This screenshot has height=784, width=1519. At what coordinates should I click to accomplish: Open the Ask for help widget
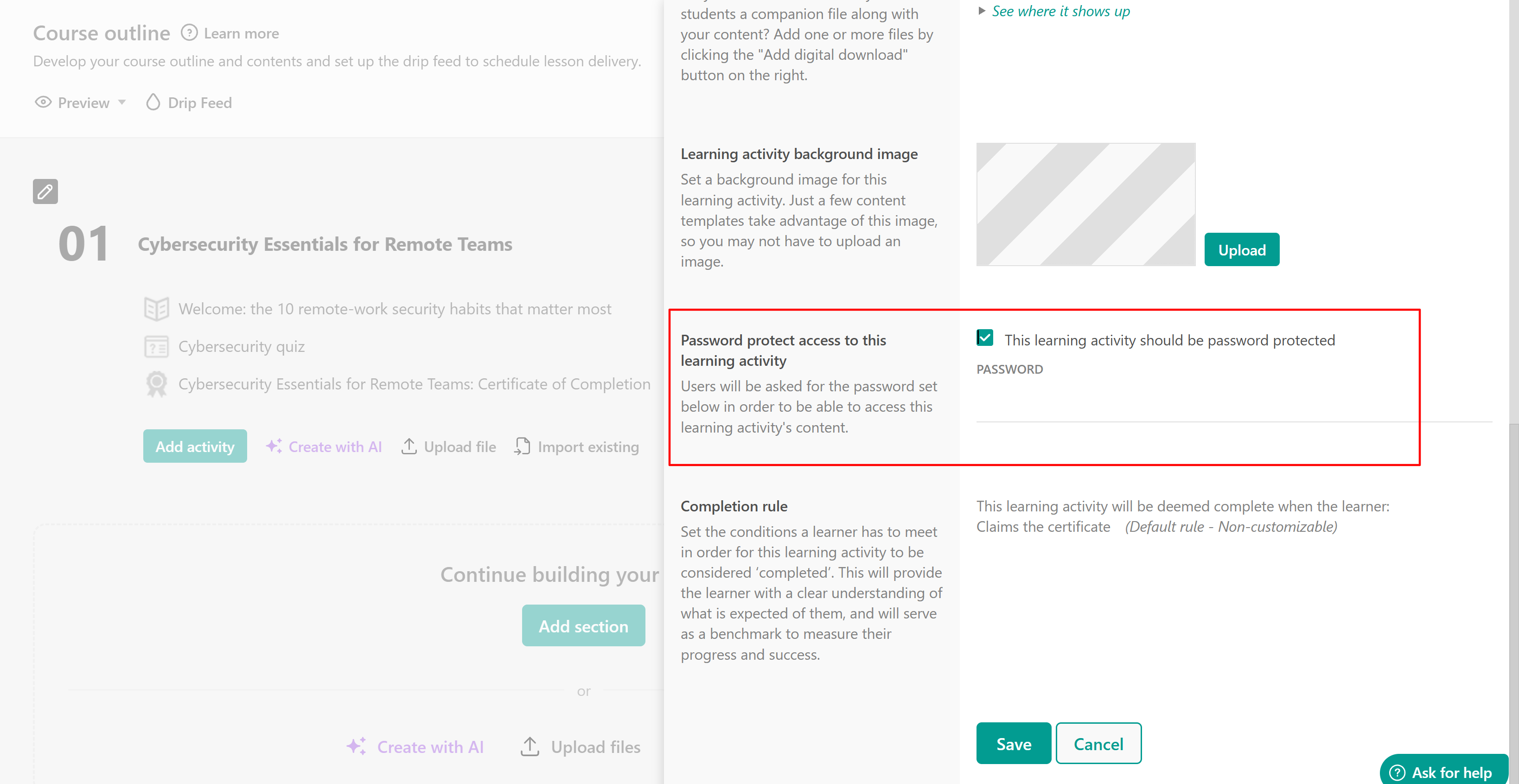click(1444, 771)
